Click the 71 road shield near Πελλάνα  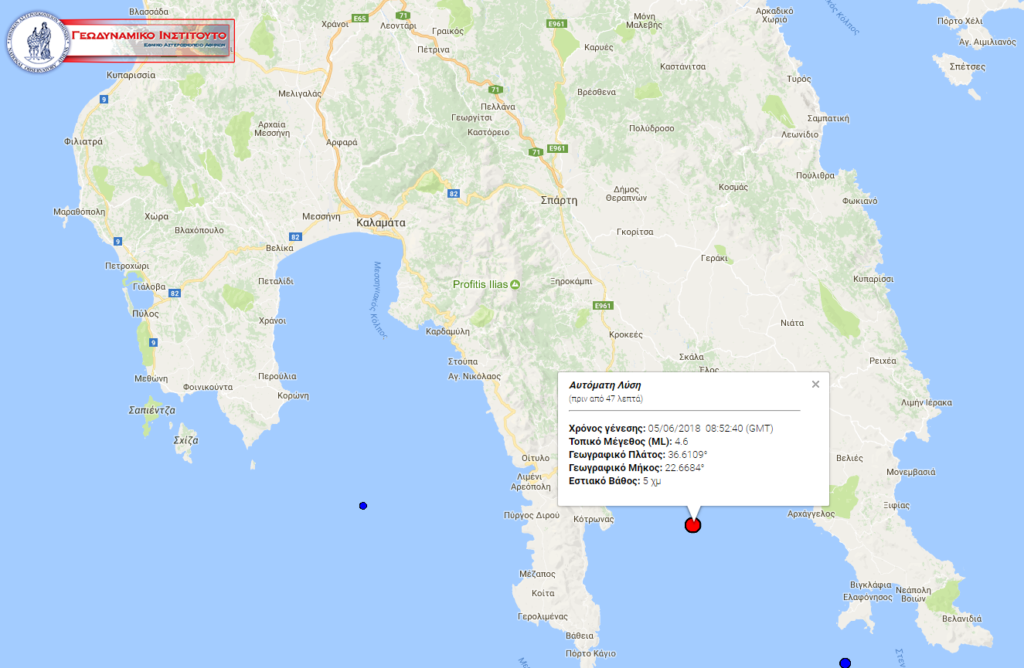point(496,89)
